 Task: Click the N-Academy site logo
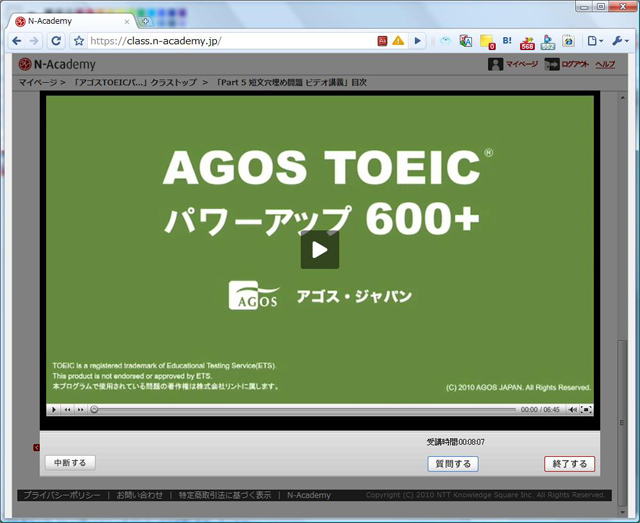(x=57, y=64)
